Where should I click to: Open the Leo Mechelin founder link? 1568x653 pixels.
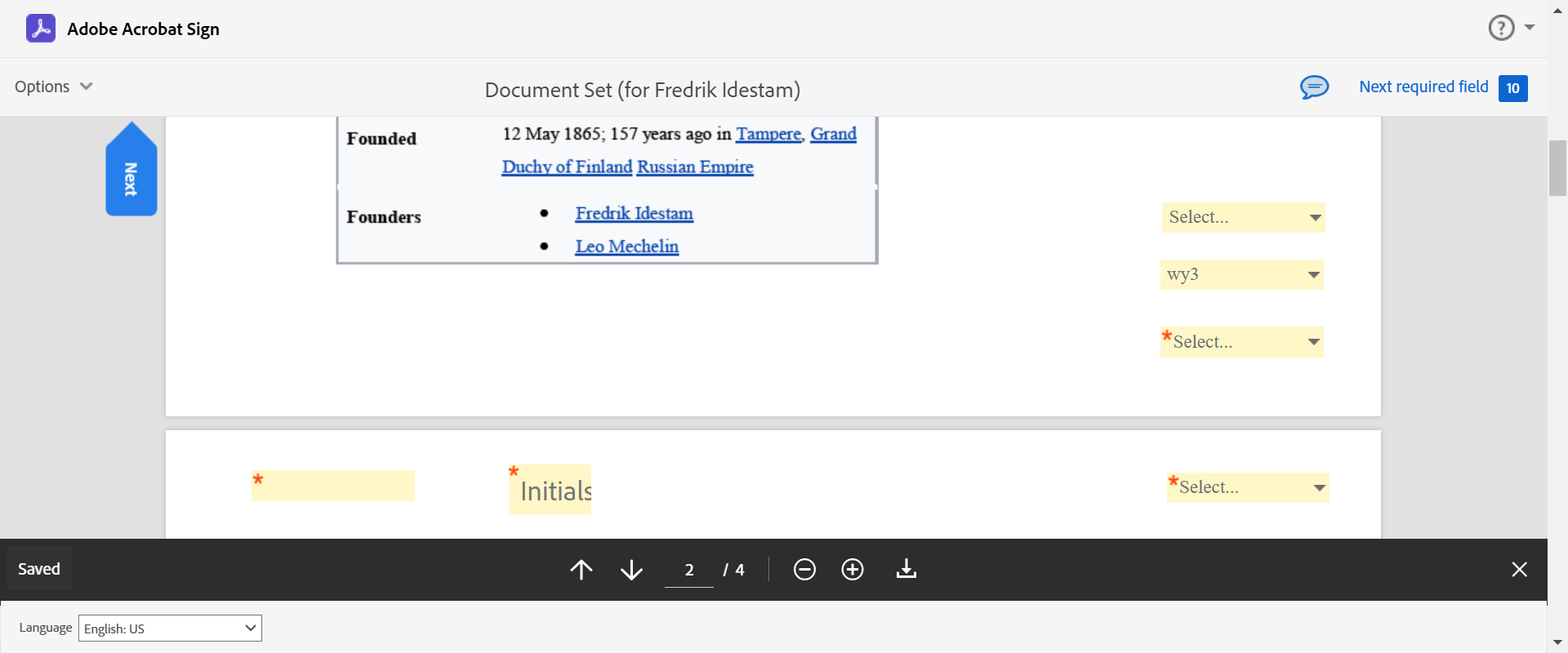click(x=626, y=247)
